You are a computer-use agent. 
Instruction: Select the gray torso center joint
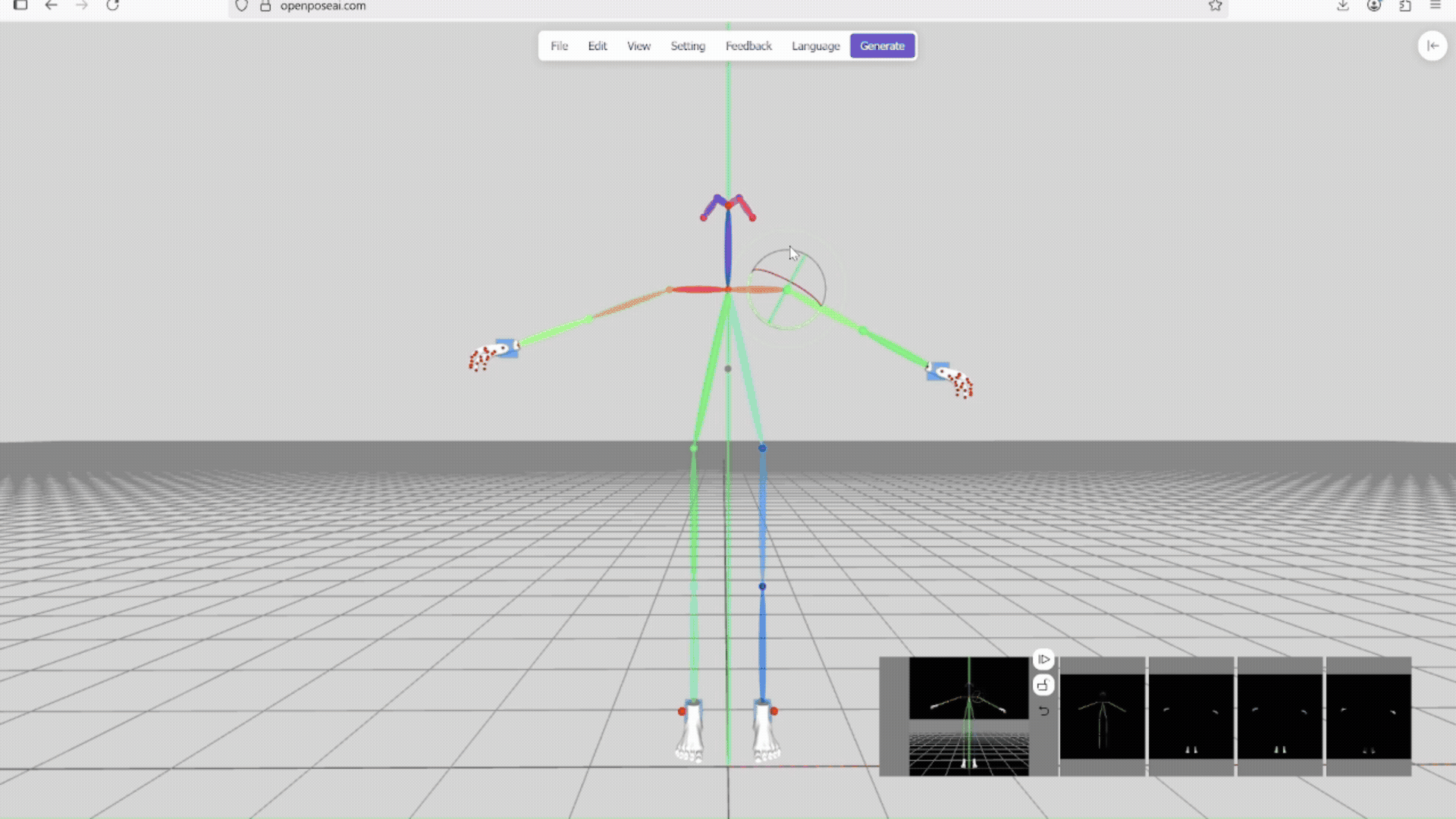(x=728, y=369)
